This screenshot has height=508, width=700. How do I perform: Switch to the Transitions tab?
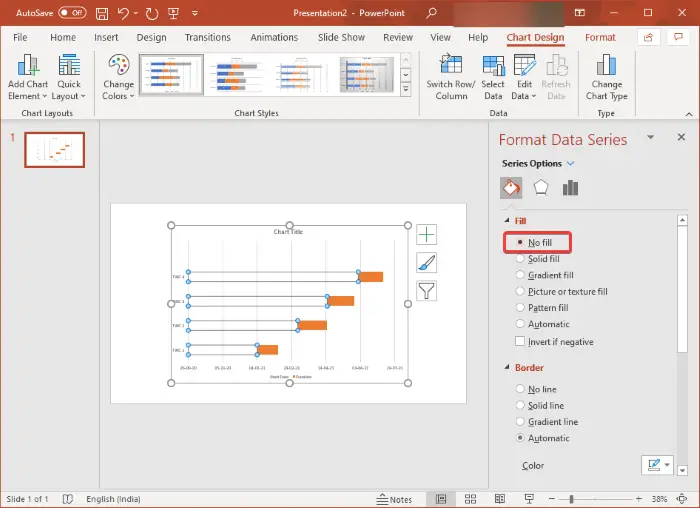(x=208, y=37)
